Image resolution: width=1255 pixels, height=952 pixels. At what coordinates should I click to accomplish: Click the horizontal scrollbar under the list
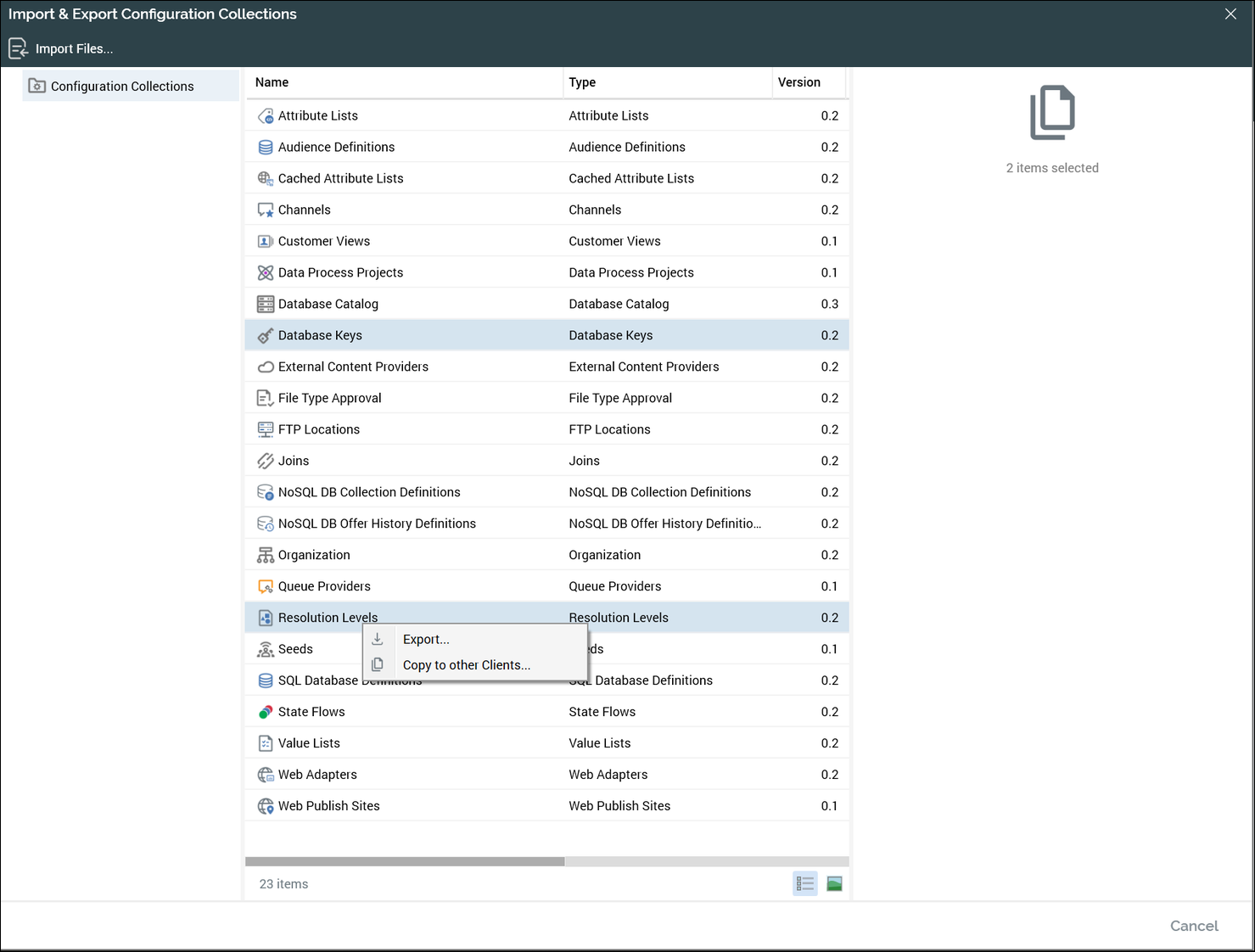pos(405,861)
